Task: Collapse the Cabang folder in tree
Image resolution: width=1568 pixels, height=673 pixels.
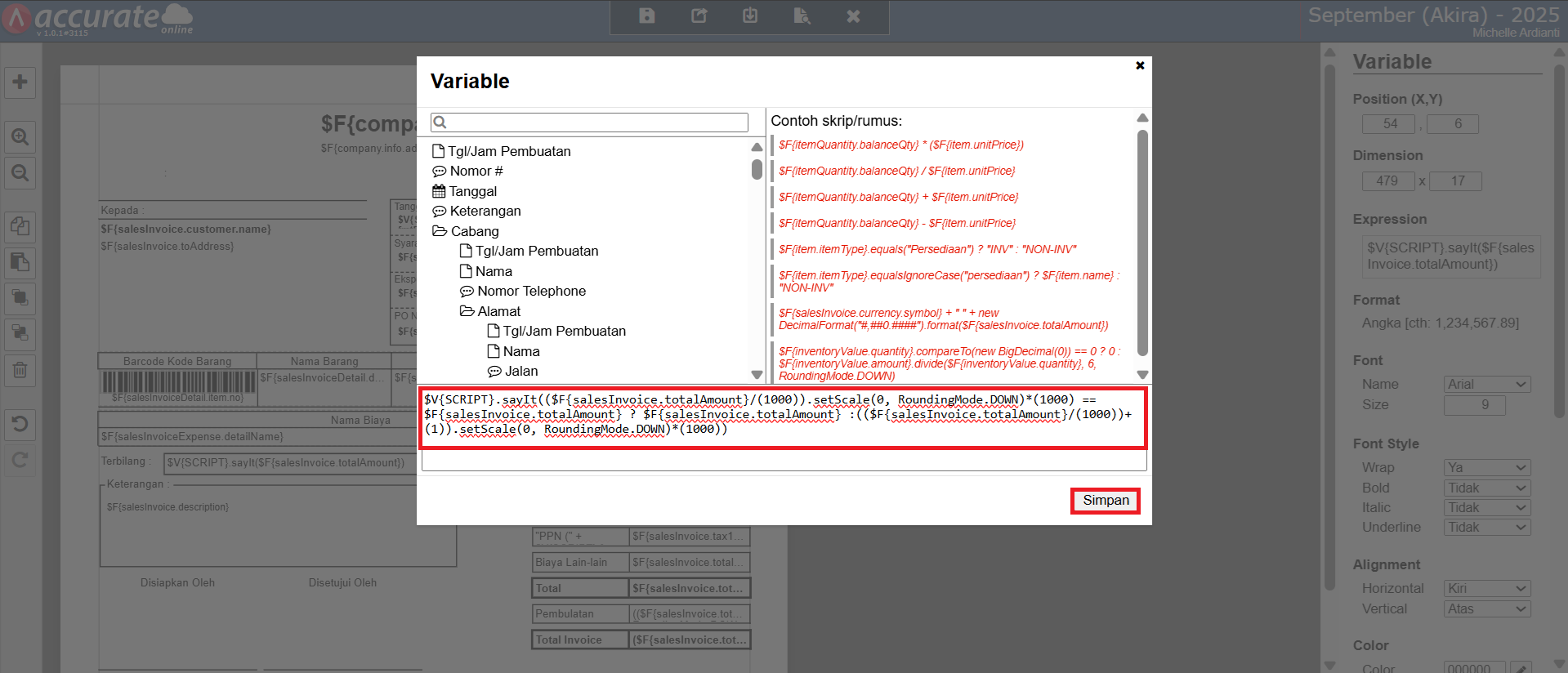Action: coord(440,231)
